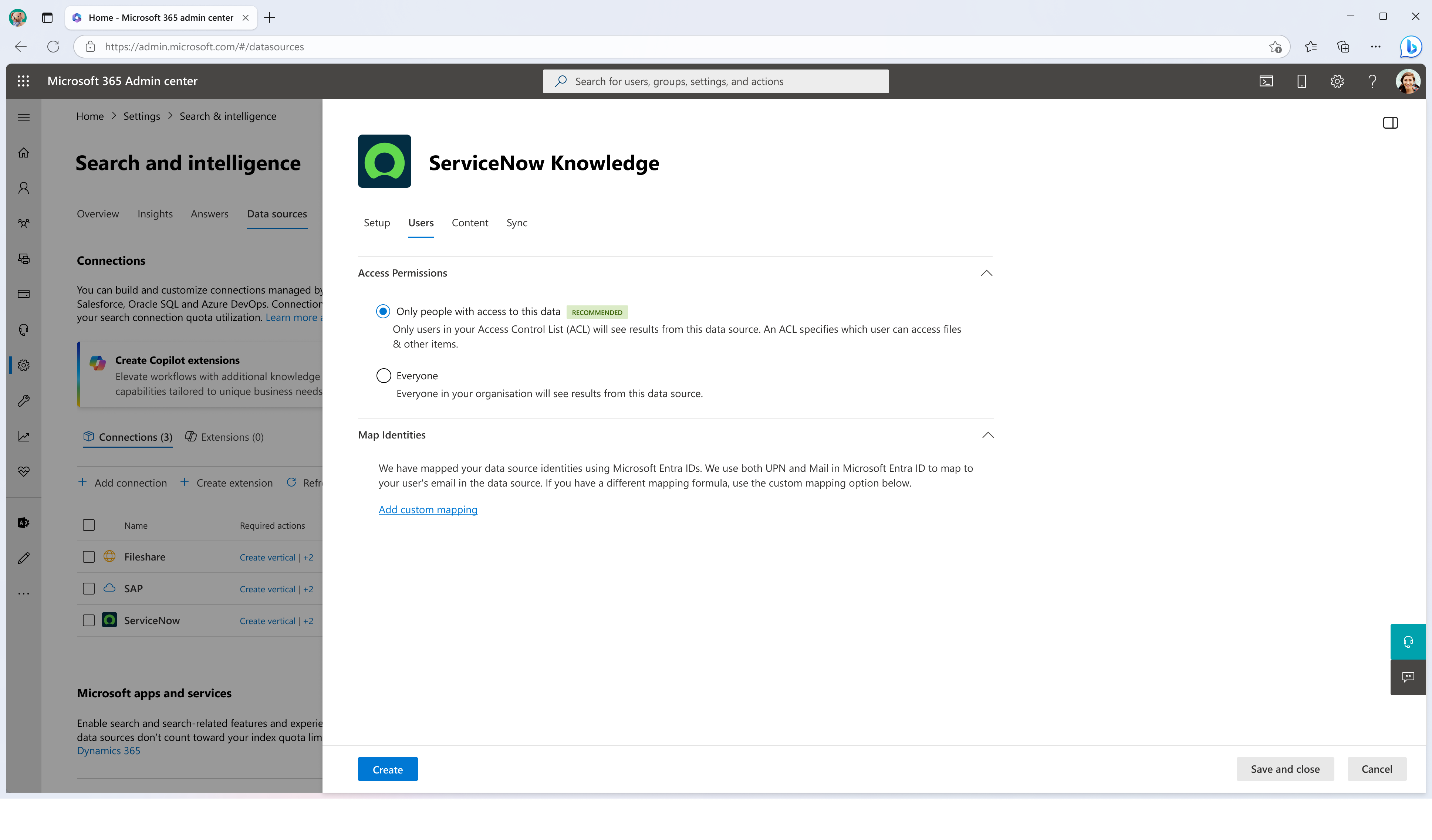Select the 'Everyone' access permission radio button
The width and height of the screenshot is (1432, 840).
[383, 375]
